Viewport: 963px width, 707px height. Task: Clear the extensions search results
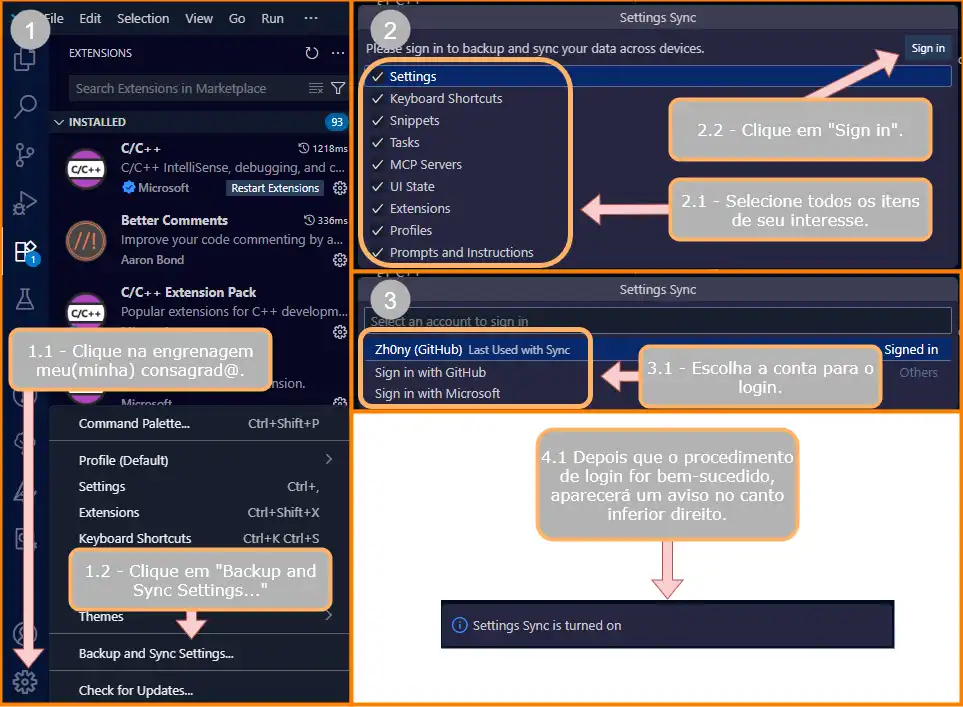pyautogui.click(x=316, y=88)
